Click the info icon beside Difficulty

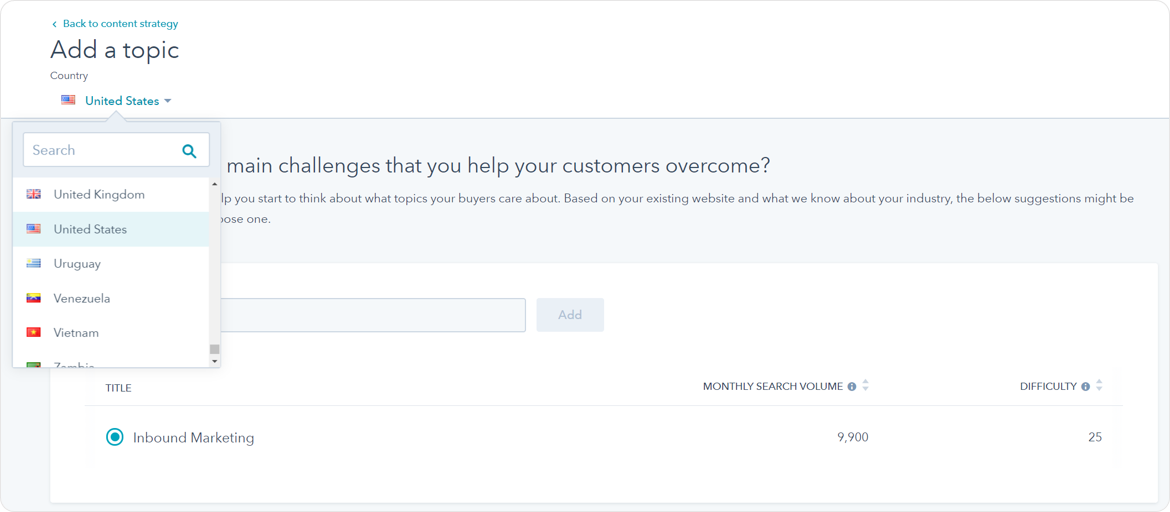coord(1085,387)
